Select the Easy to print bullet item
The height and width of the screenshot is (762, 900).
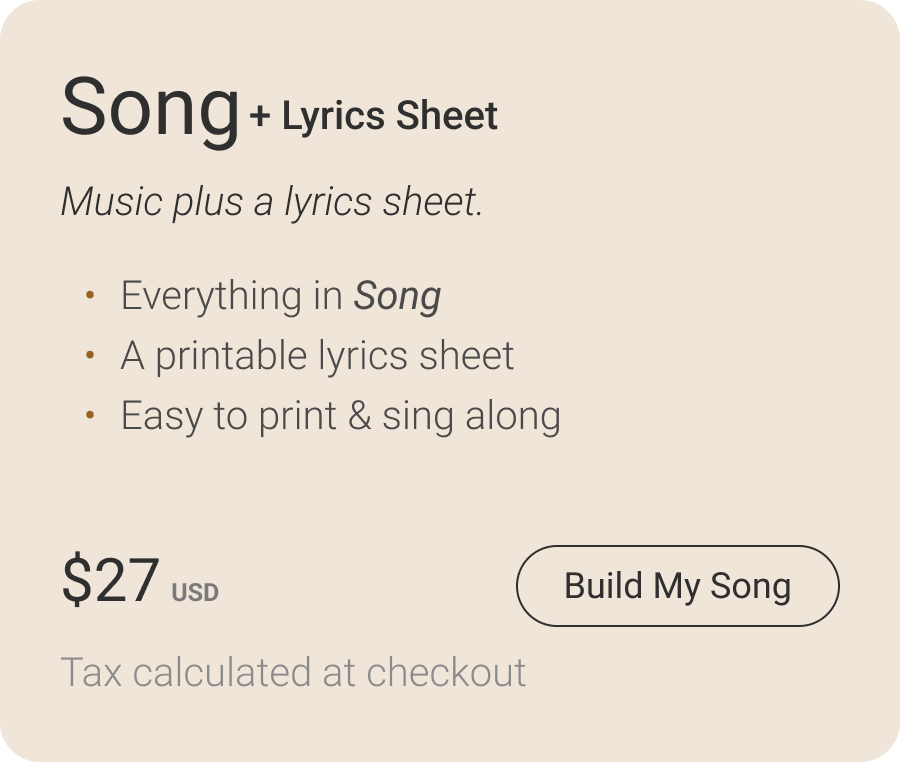pyautogui.click(x=340, y=415)
